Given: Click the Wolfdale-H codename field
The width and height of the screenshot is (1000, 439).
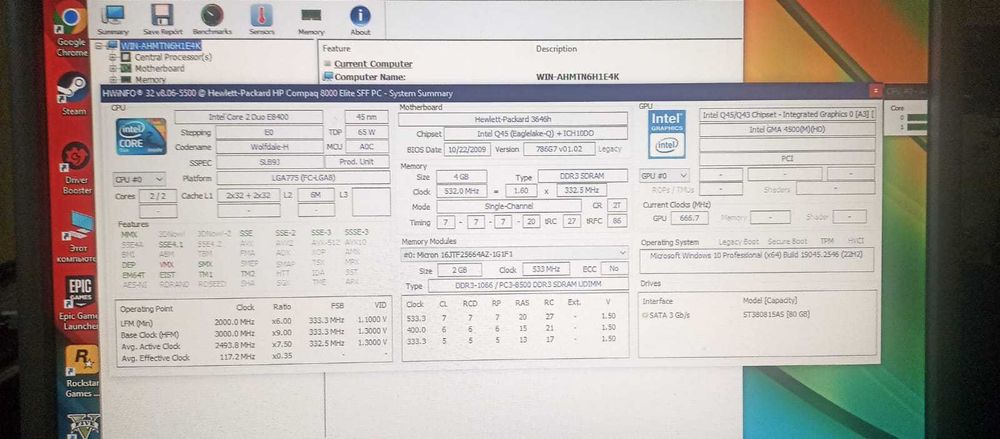Looking at the screenshot, I should [x=269, y=147].
